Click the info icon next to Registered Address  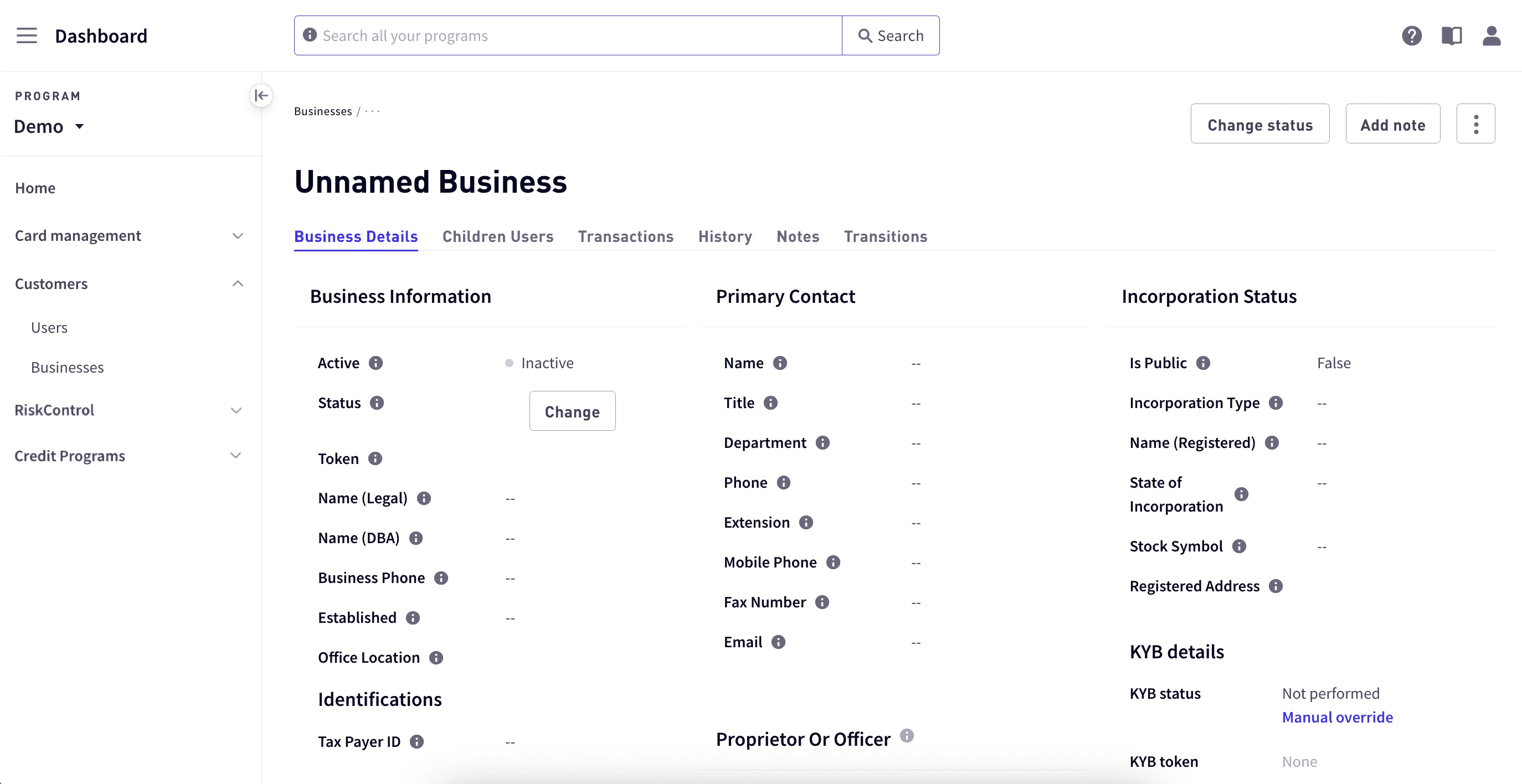point(1276,586)
